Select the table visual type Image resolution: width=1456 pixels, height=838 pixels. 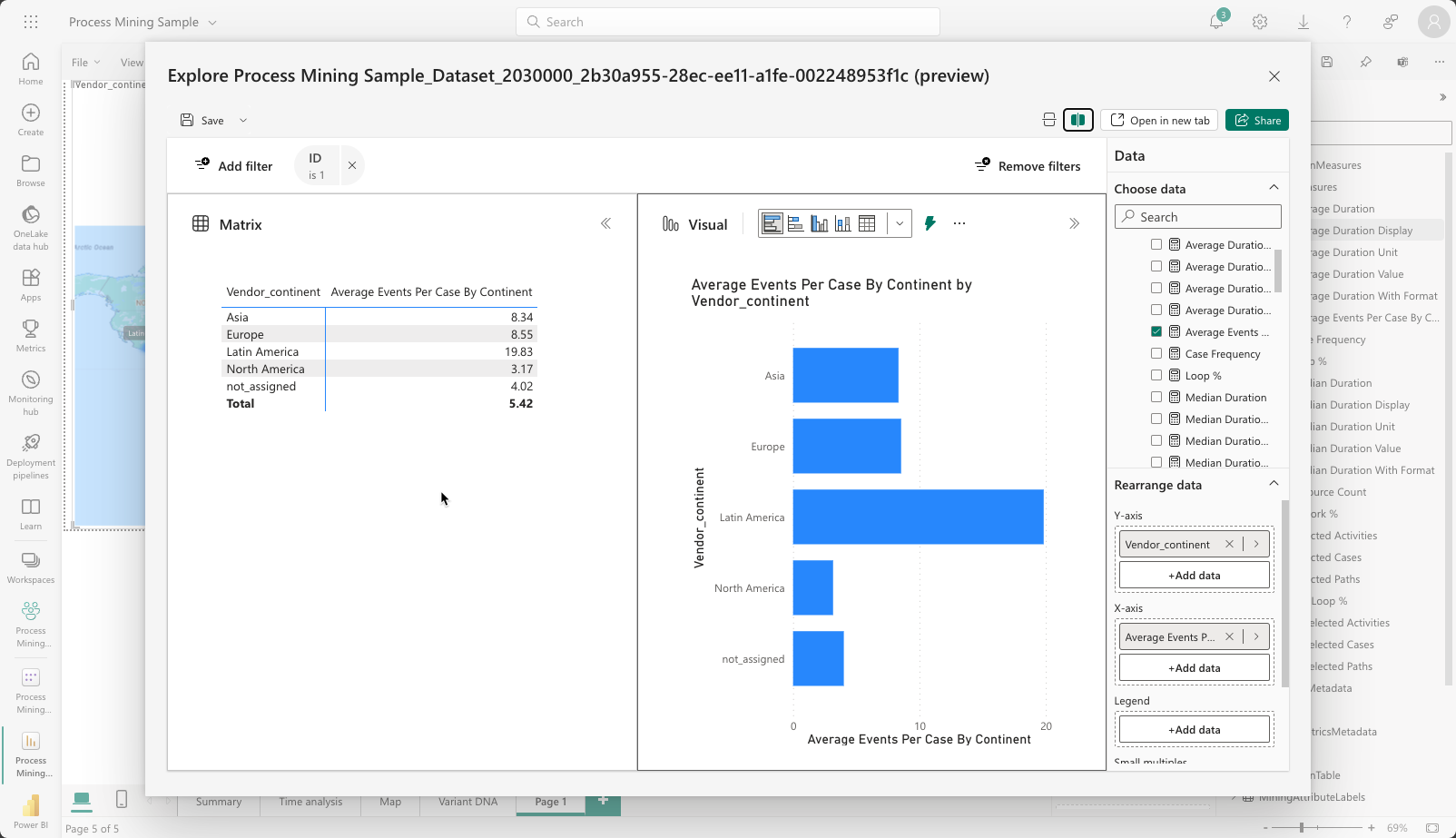(x=867, y=223)
